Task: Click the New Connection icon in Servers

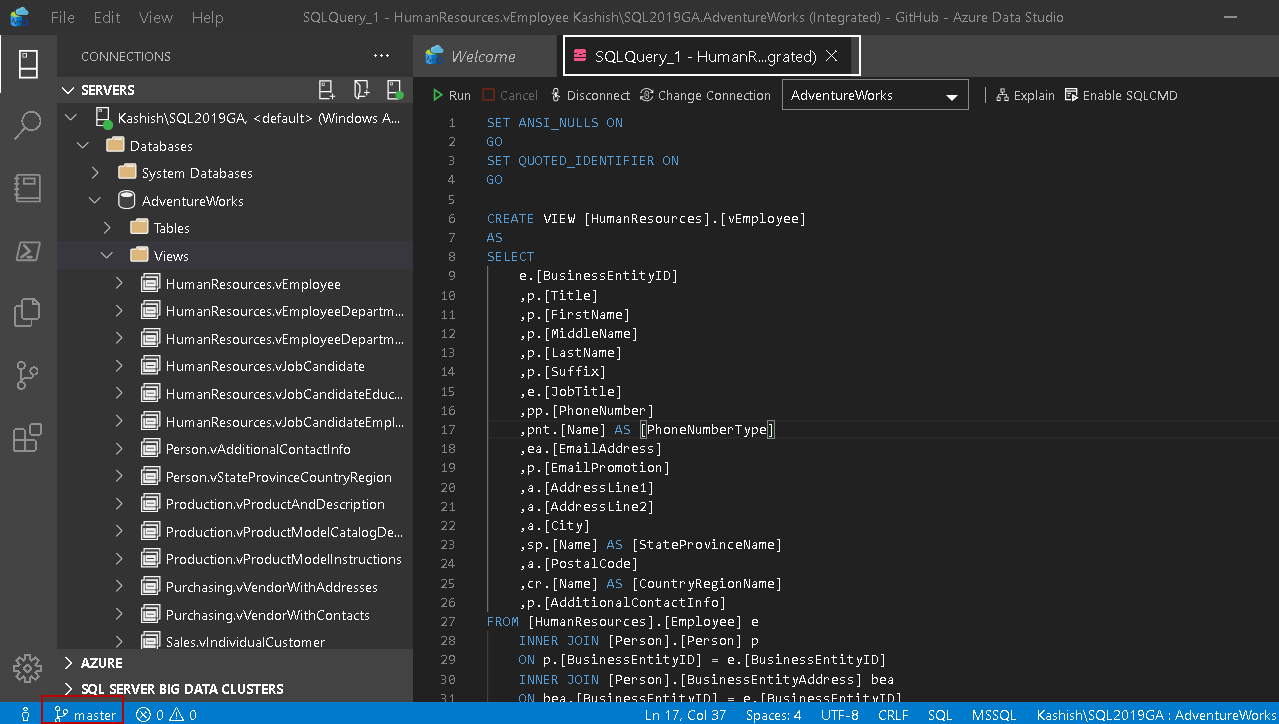Action: point(327,90)
